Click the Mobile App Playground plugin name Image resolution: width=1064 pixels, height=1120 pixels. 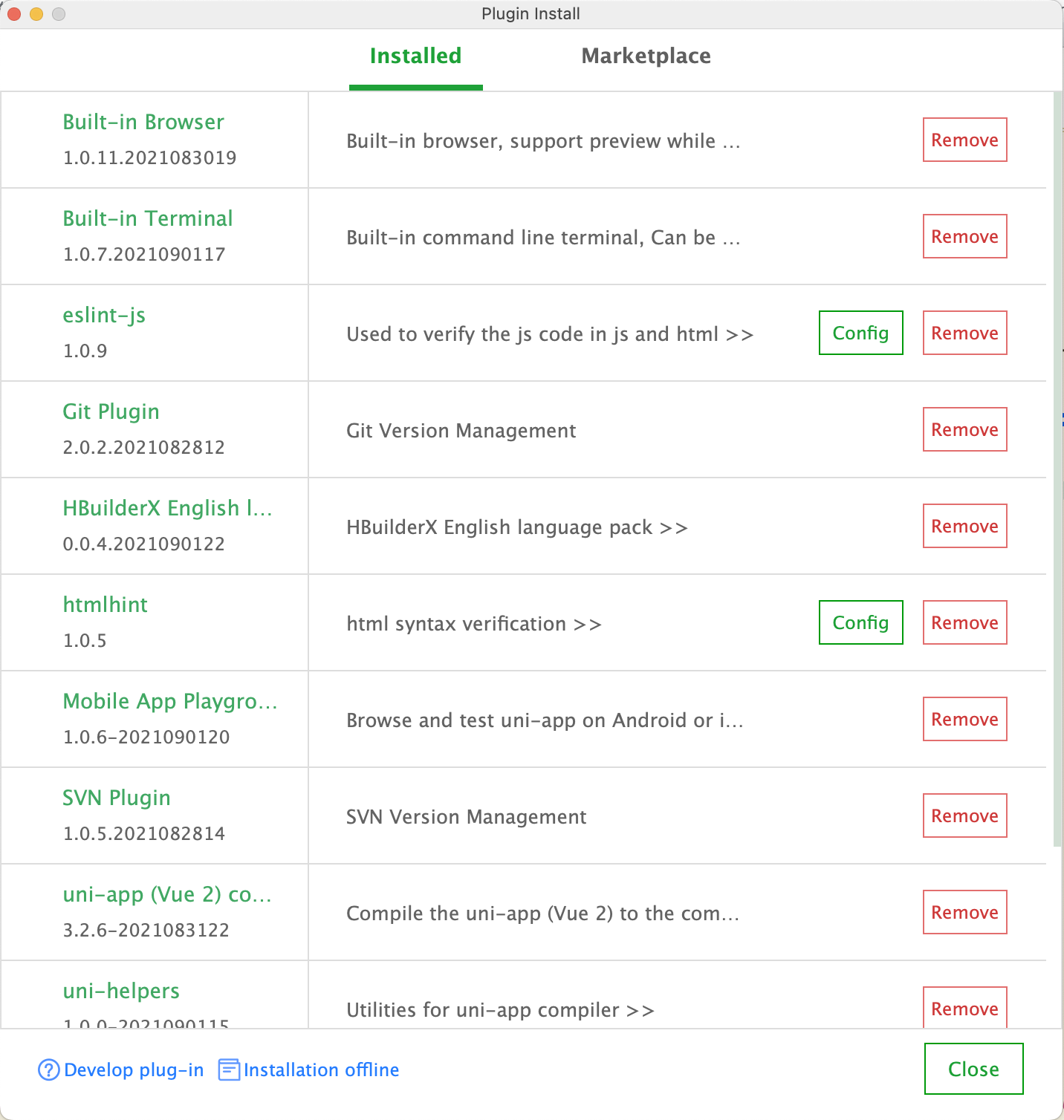[170, 701]
